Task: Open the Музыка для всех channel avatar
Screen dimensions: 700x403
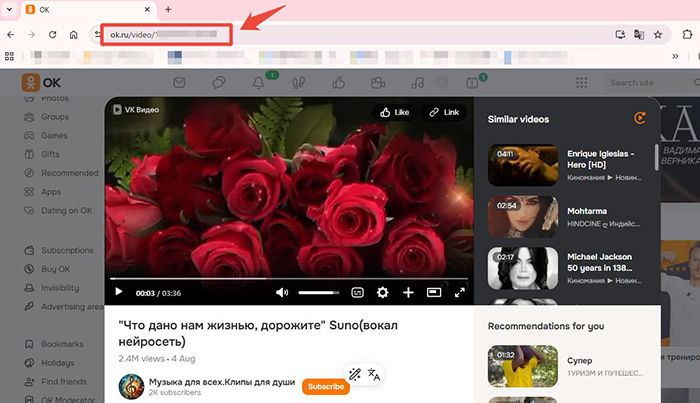Action: point(131,386)
